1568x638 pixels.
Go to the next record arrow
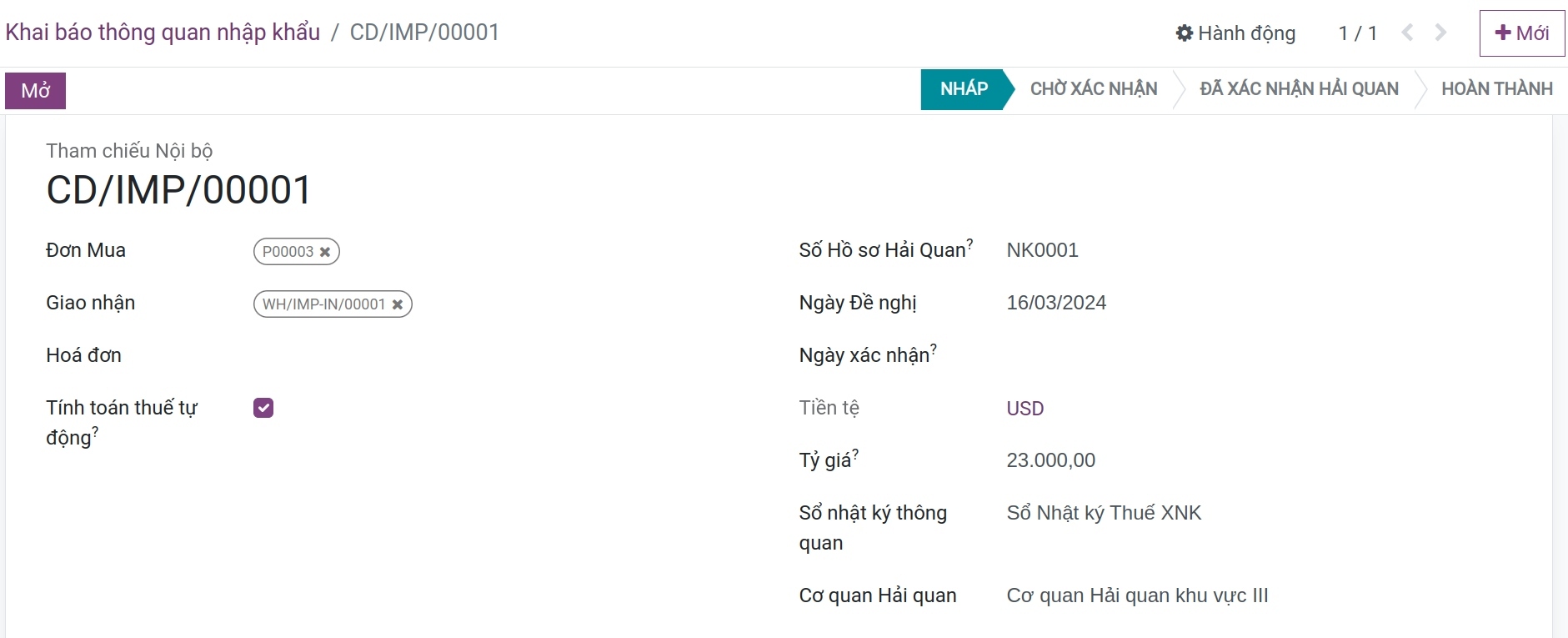(1440, 33)
